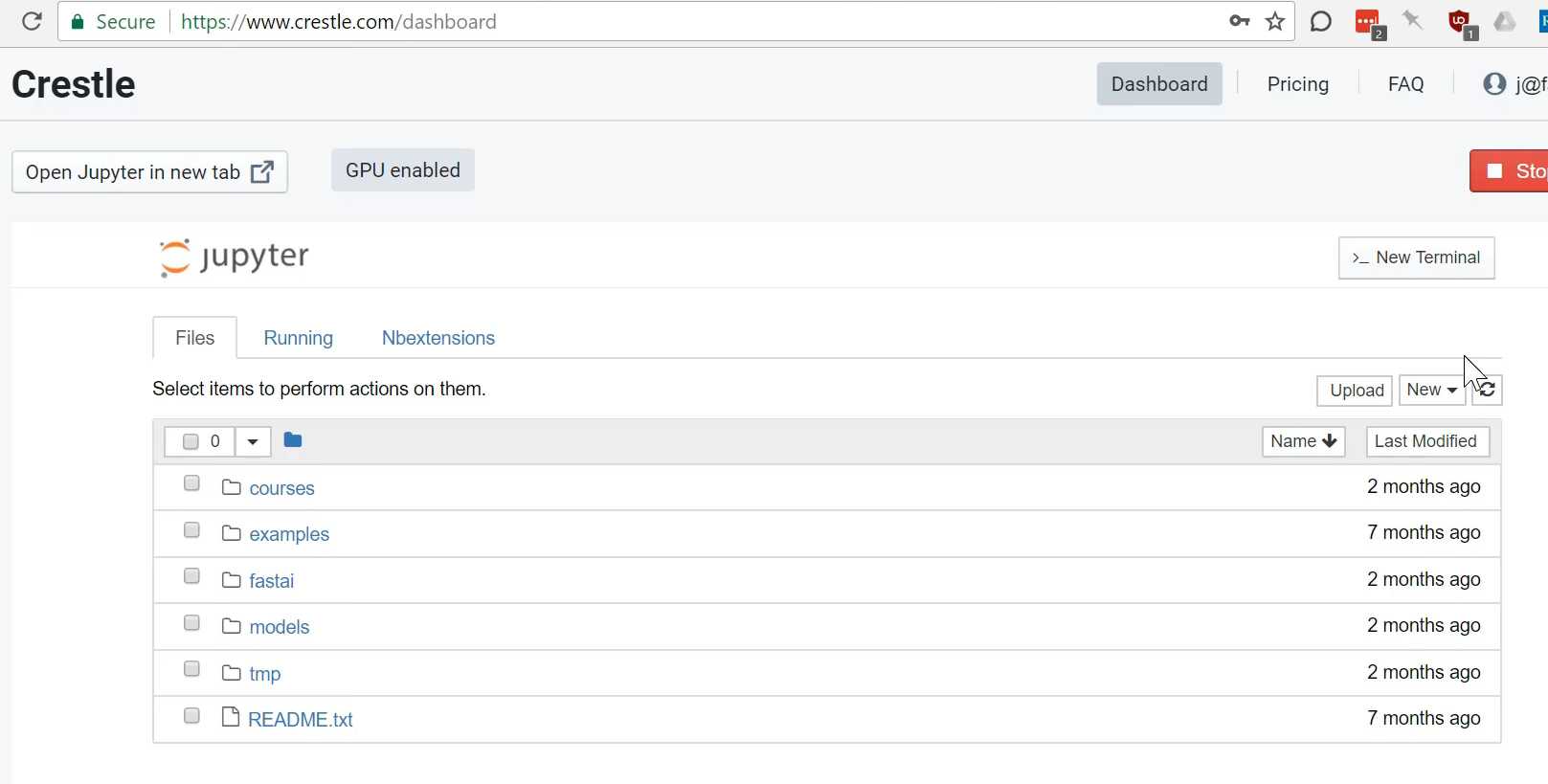Tick the courses row checkbox
Image resolution: width=1548 pixels, height=784 pixels.
click(191, 483)
